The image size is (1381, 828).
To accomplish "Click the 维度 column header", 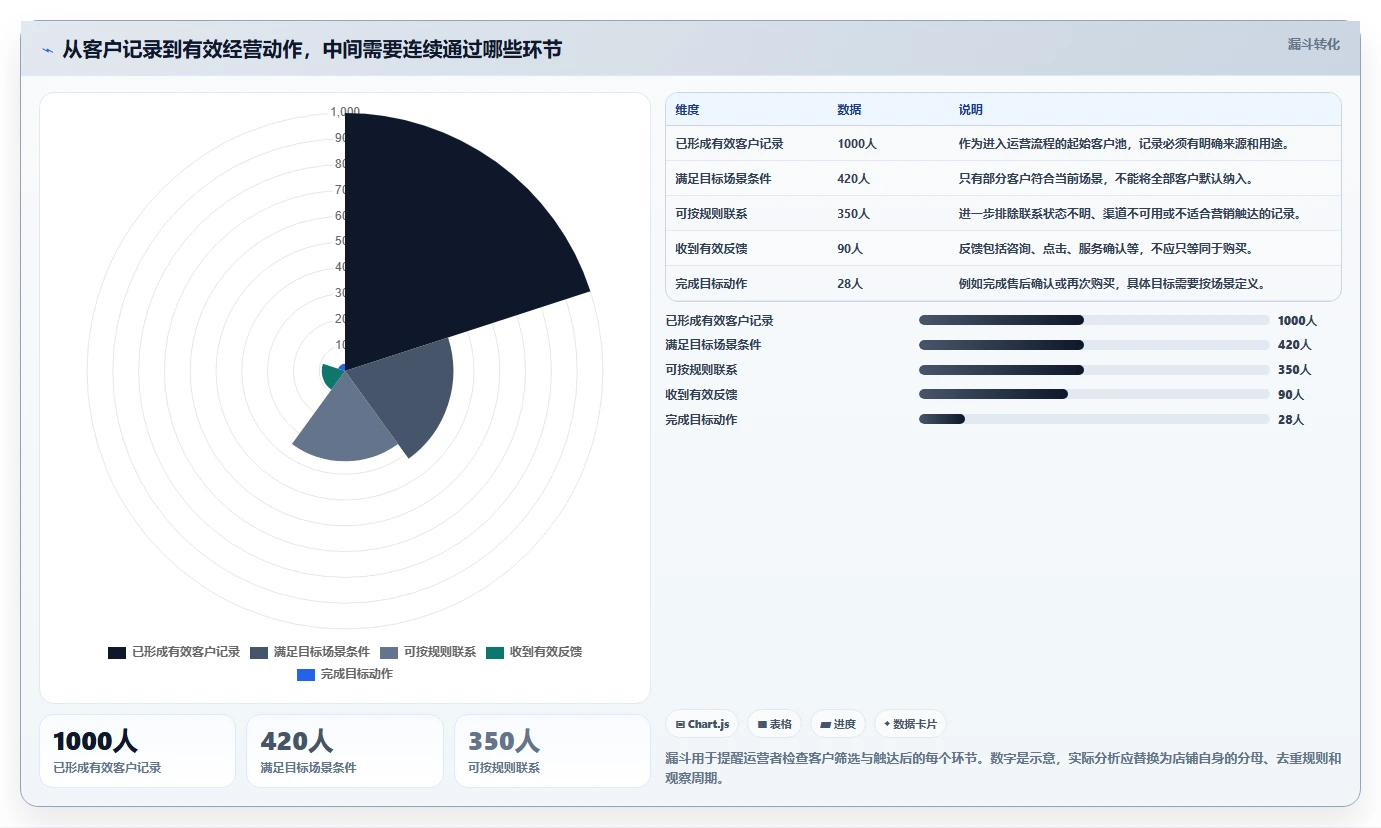I will pyautogui.click(x=688, y=110).
